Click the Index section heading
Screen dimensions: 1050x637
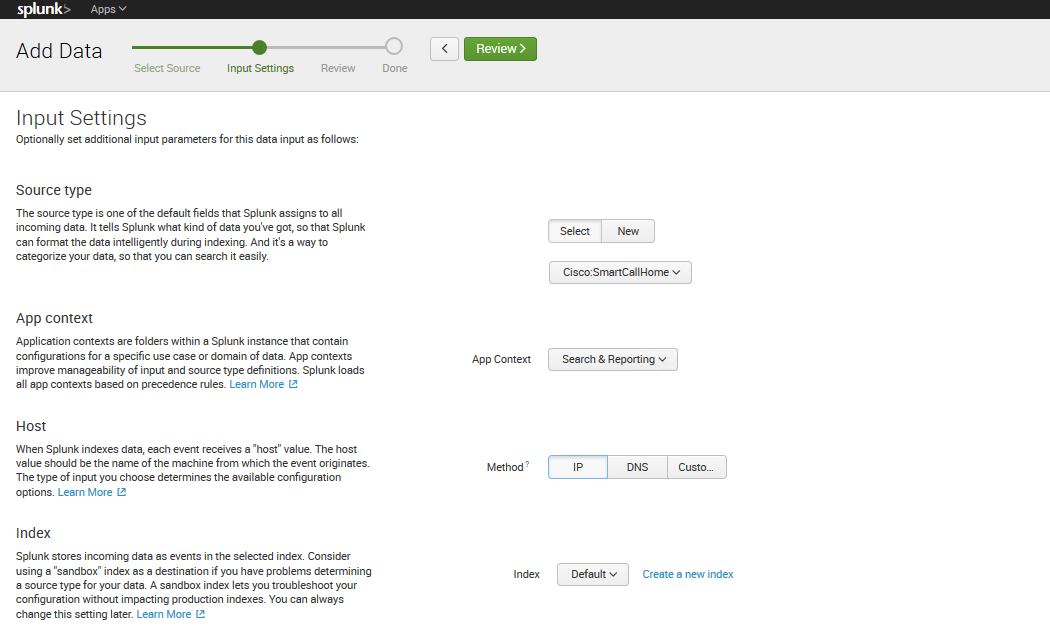coord(33,533)
